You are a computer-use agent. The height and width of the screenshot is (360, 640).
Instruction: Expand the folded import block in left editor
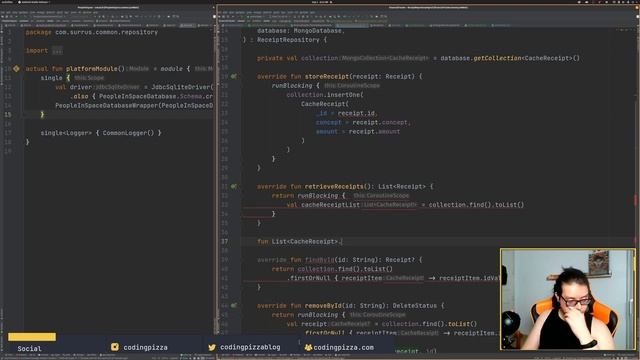click(x=57, y=51)
